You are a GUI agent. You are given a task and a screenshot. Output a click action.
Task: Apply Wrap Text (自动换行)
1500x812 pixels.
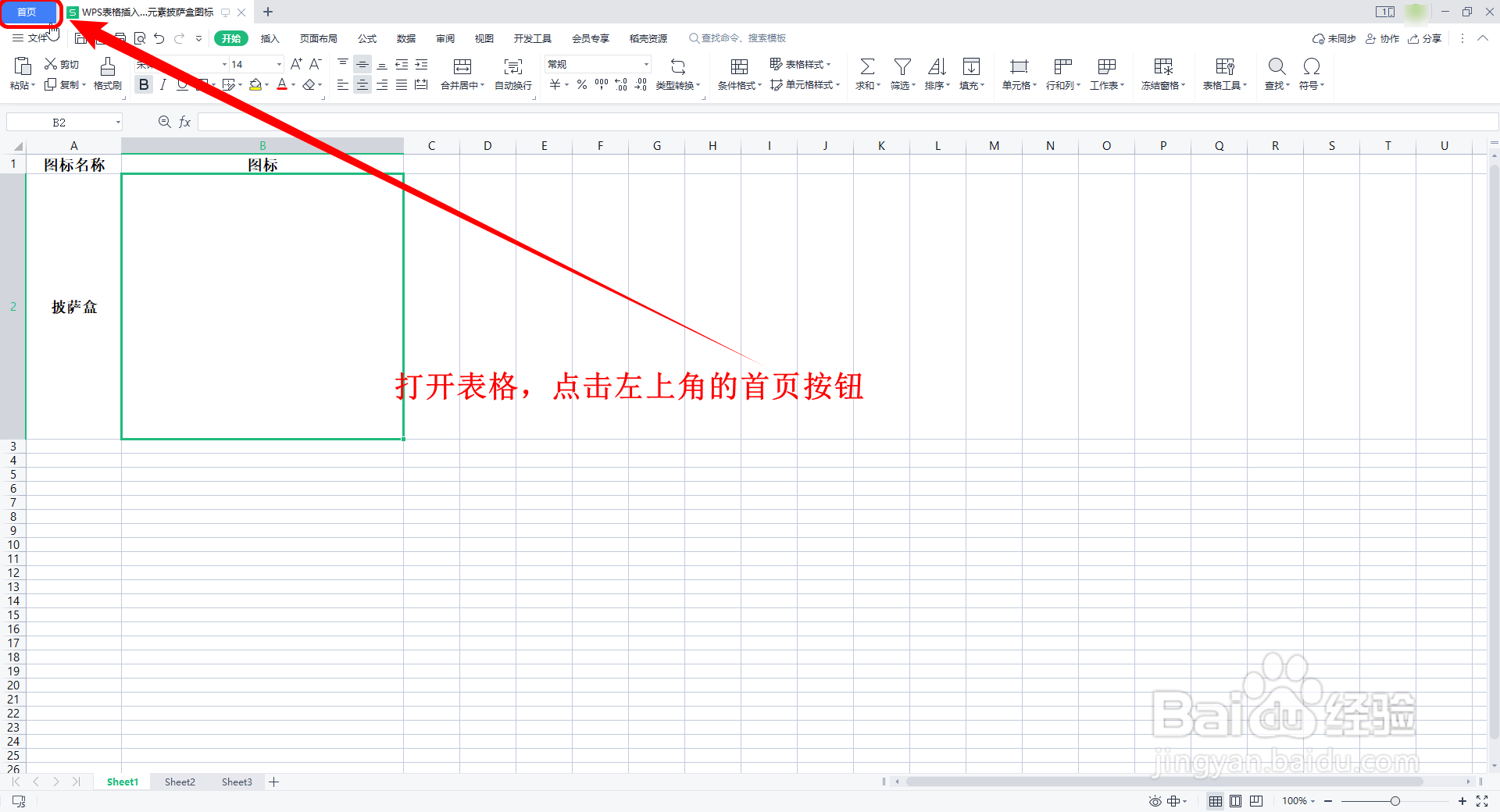(512, 74)
